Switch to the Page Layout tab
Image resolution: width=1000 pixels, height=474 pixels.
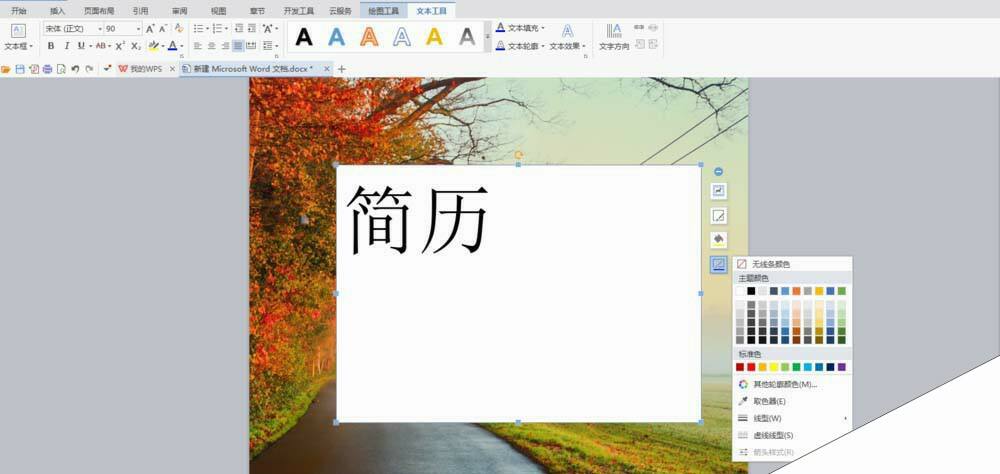coord(99,11)
